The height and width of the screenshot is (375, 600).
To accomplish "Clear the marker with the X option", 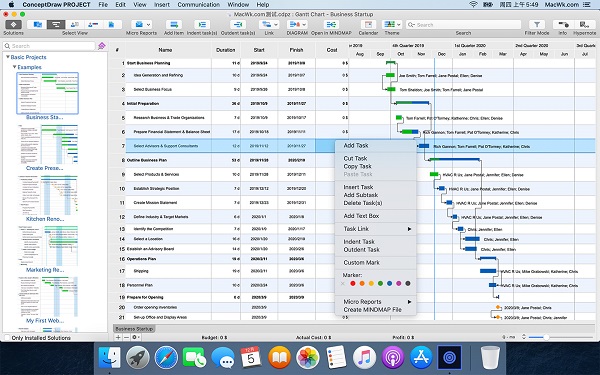I will coord(343,284).
